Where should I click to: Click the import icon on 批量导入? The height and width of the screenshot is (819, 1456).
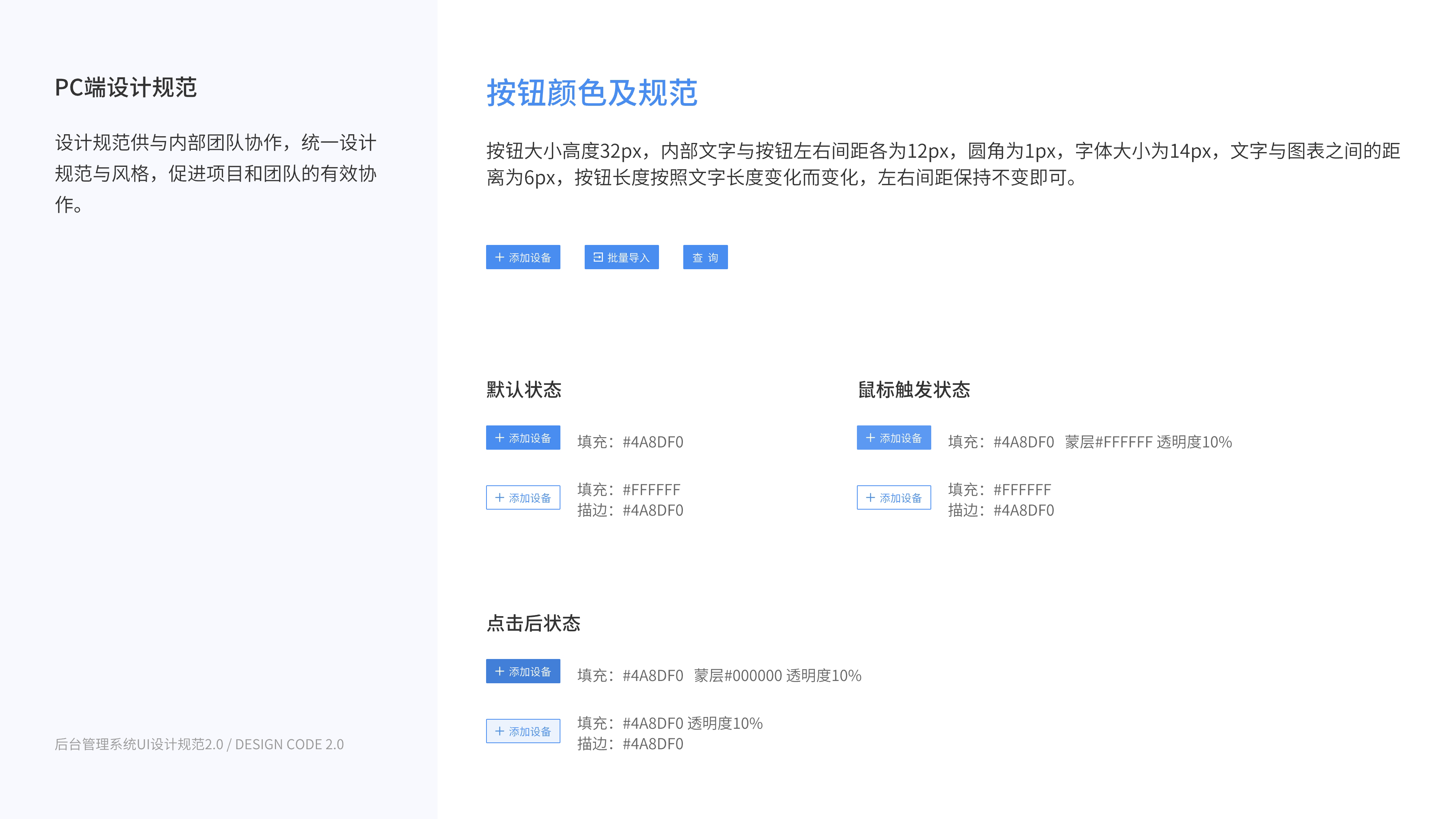(598, 257)
